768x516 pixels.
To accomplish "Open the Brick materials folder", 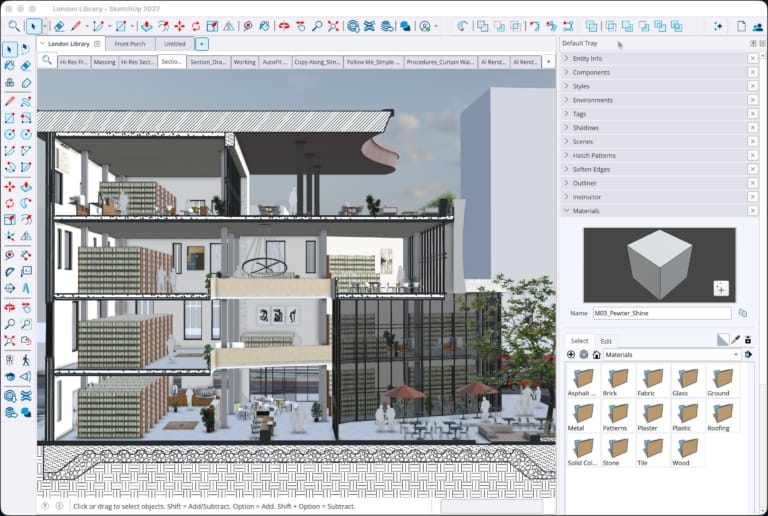I will [x=618, y=381].
